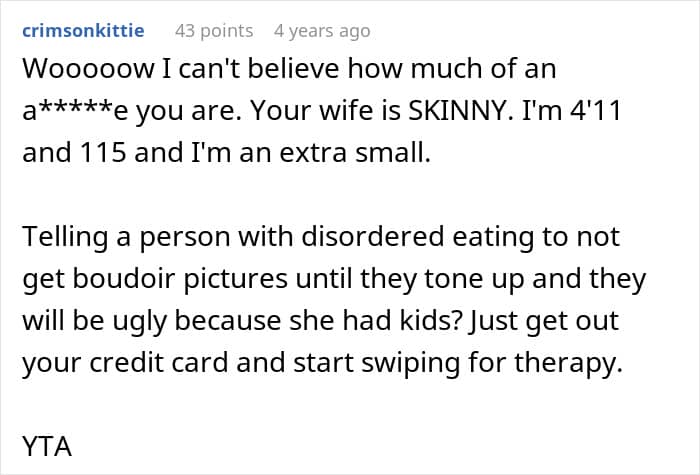Click the censored word 'a*****e'
700x475 pixels.
pyautogui.click(x=75, y=111)
